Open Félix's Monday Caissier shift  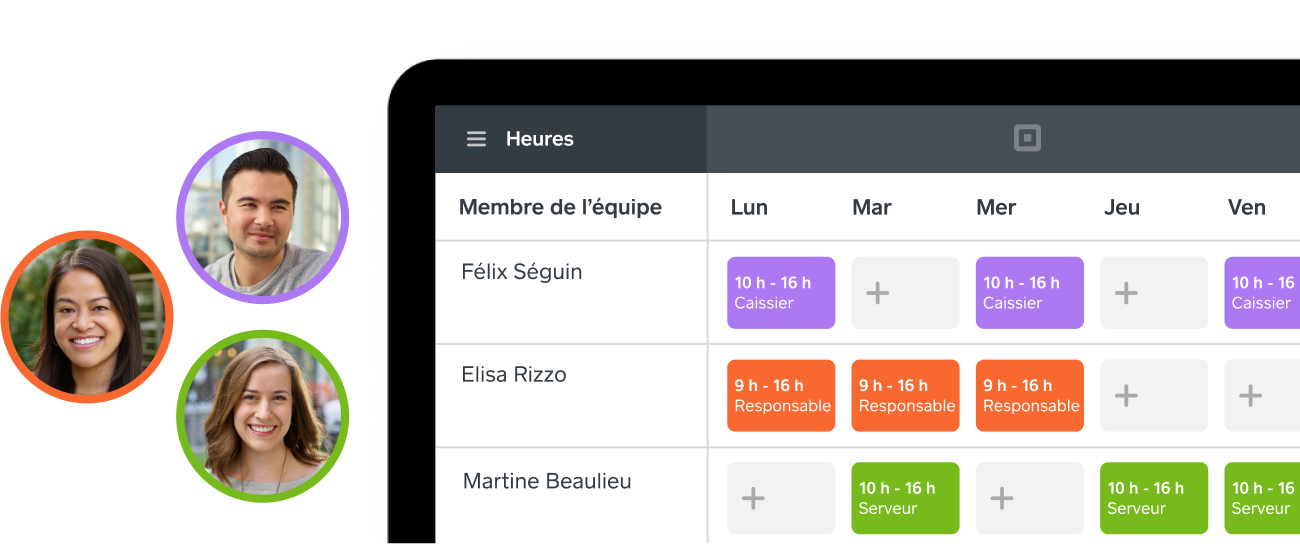coord(781,293)
